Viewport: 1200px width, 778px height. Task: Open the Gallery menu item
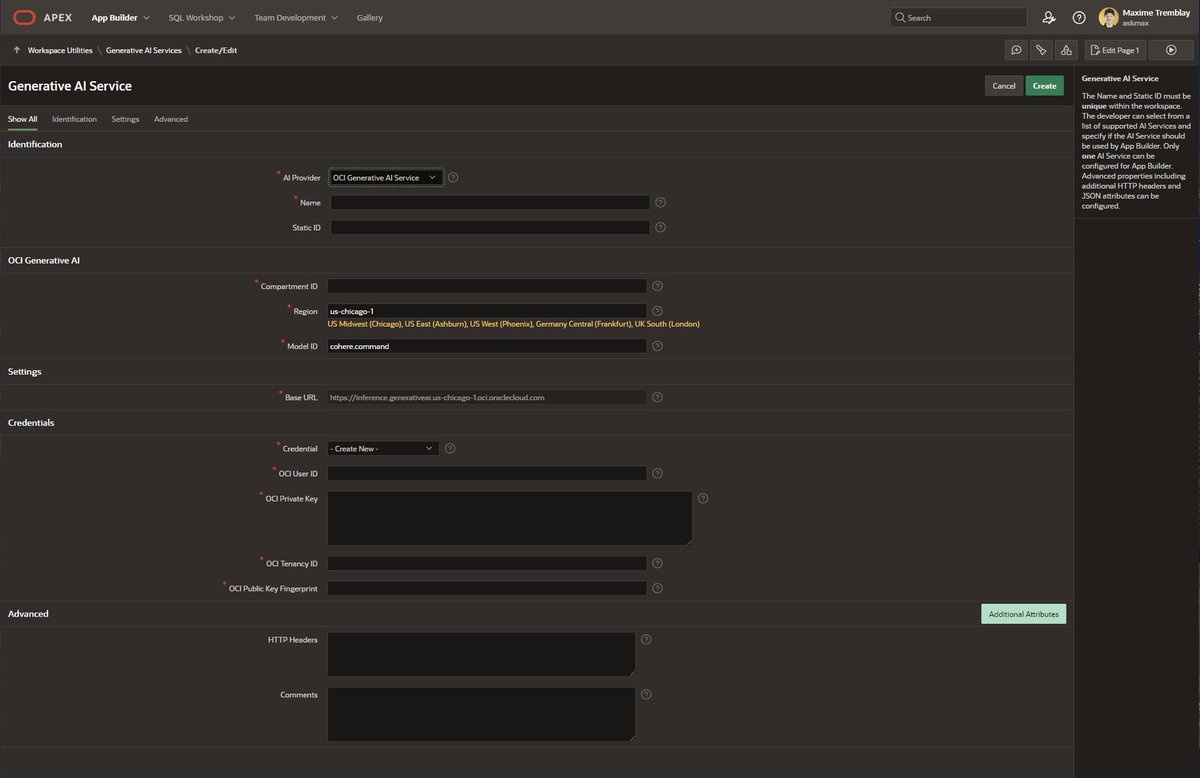click(369, 17)
